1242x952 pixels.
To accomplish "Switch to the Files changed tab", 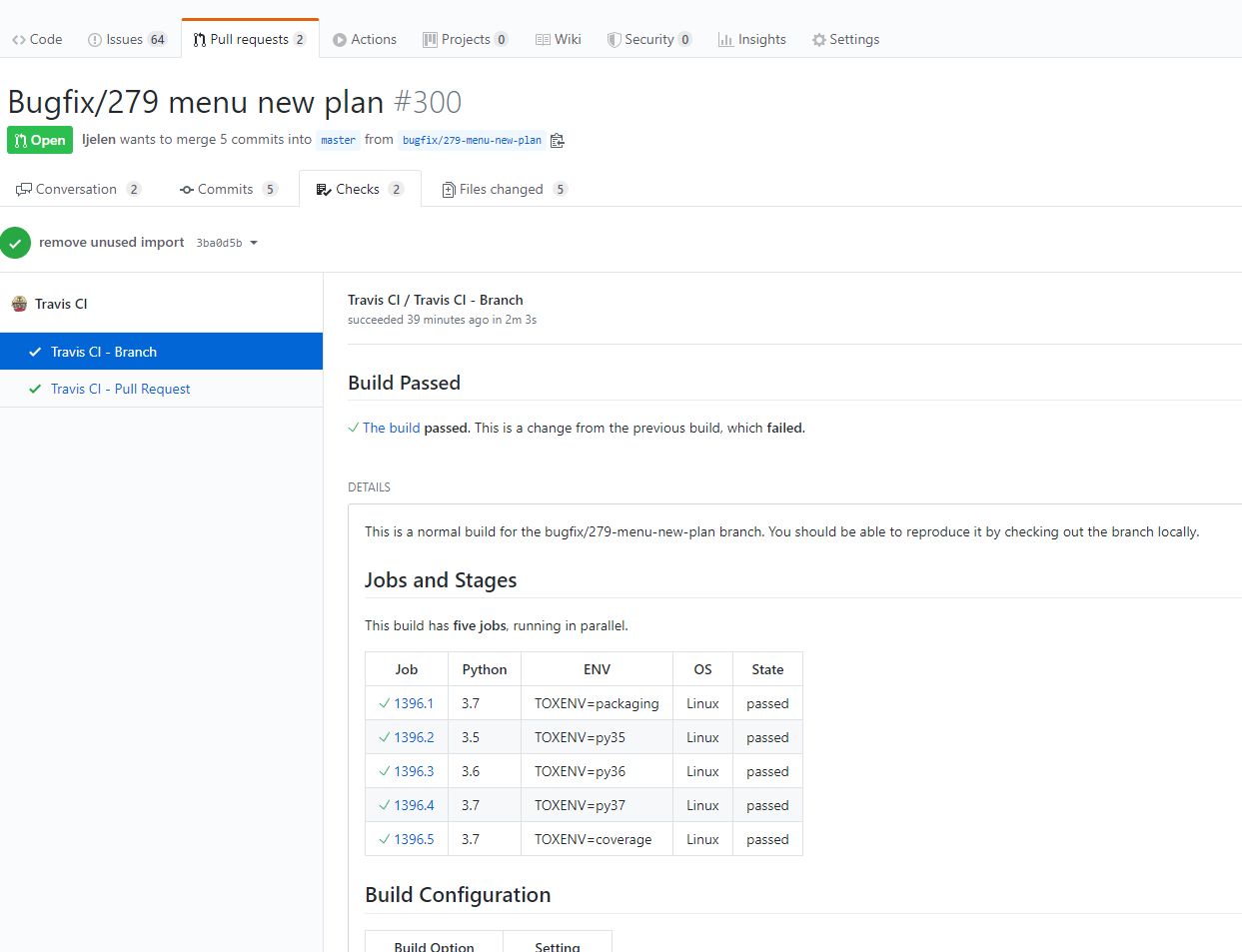I will coord(504,189).
